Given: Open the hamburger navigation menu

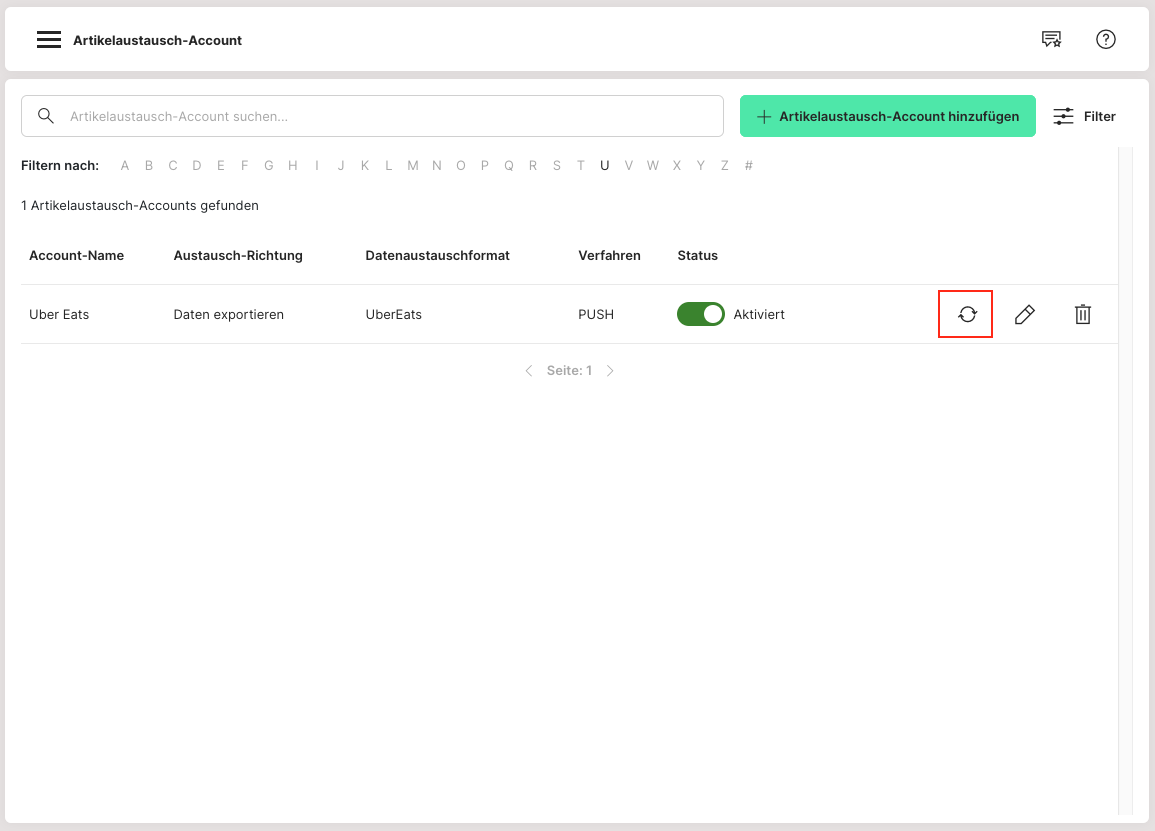Looking at the screenshot, I should (x=49, y=40).
